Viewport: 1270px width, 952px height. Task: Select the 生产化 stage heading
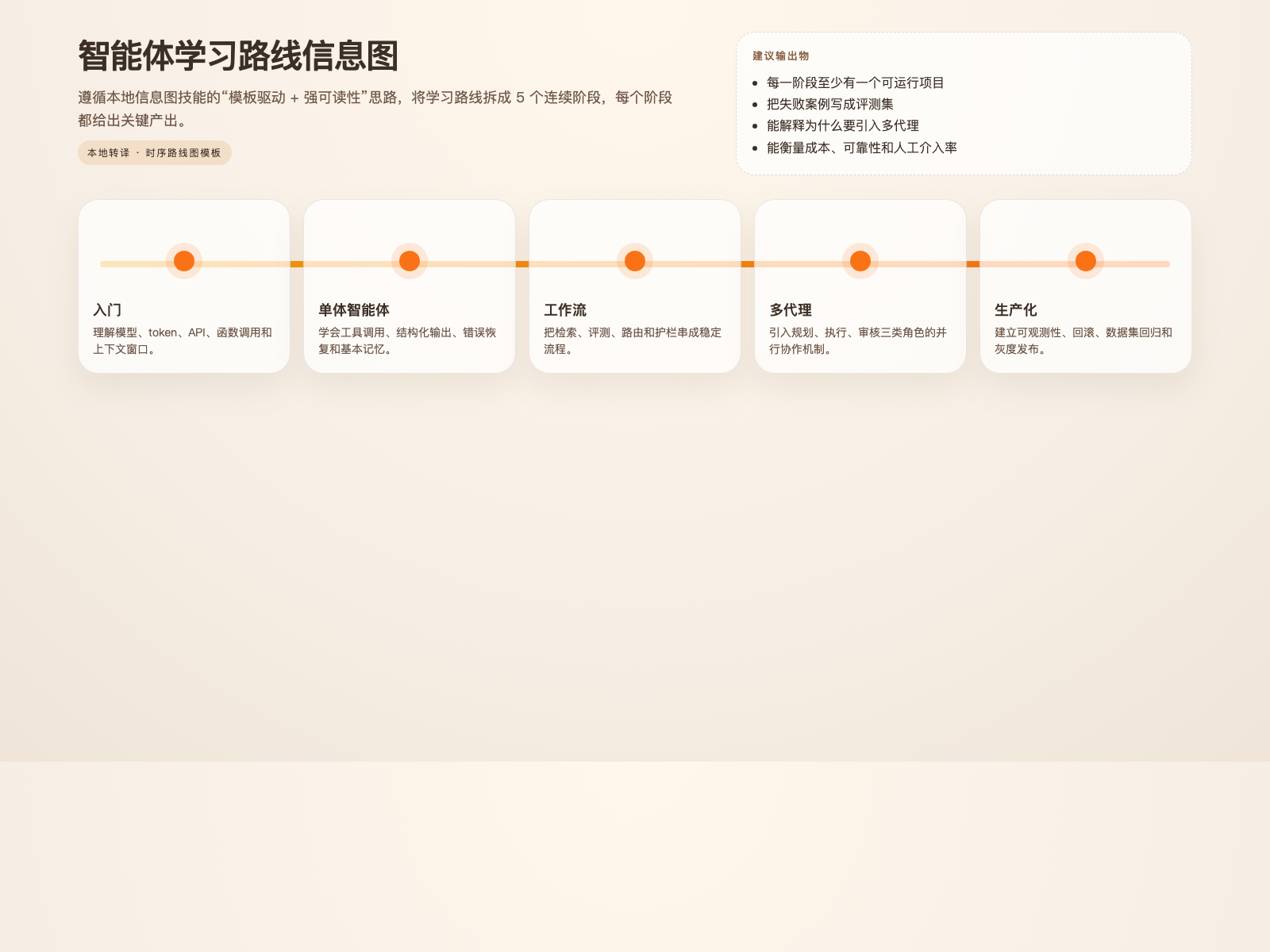coord(1016,310)
